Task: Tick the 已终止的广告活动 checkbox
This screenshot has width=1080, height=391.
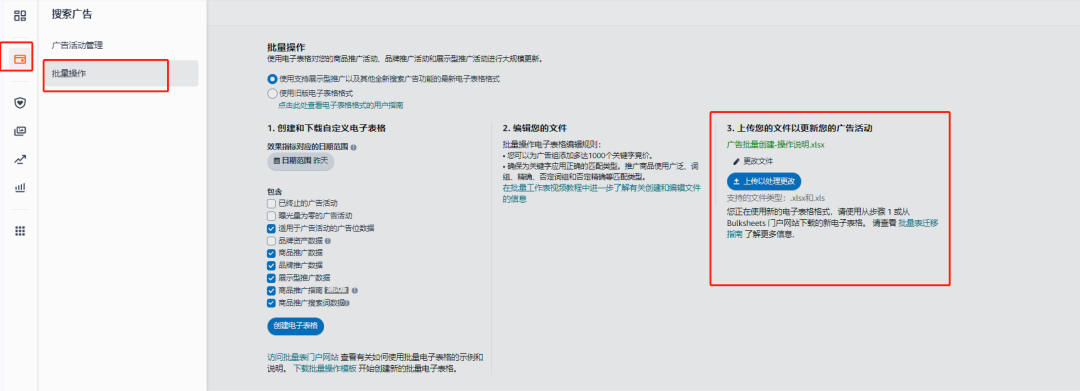Action: click(x=271, y=204)
